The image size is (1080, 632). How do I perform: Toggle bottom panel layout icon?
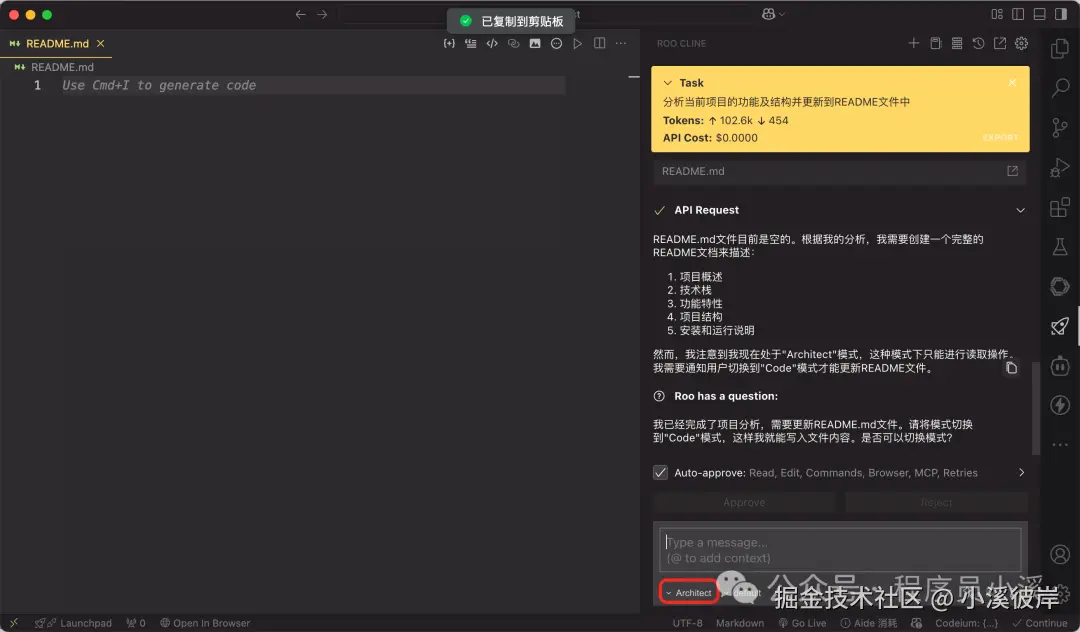[1039, 14]
